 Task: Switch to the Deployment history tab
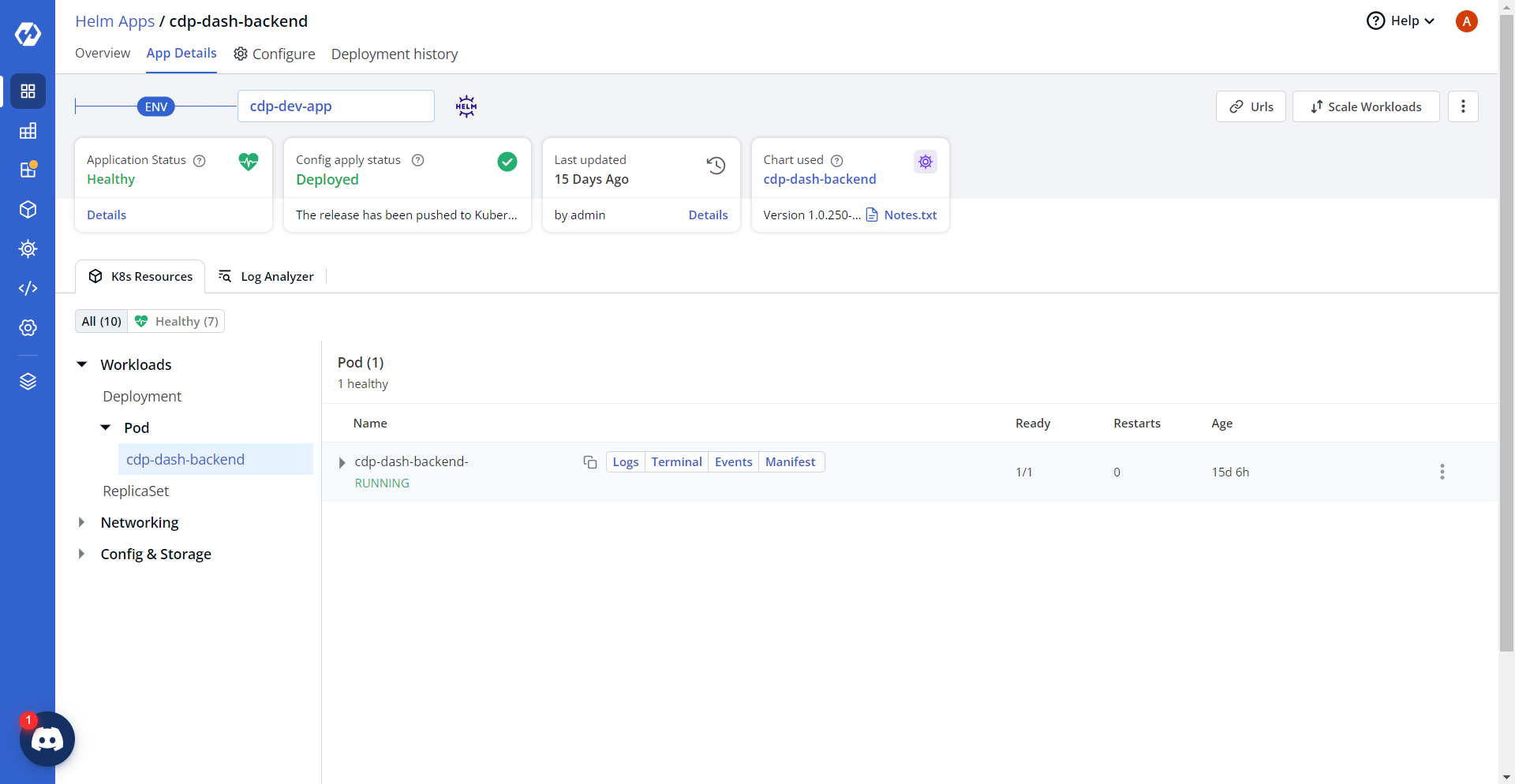click(x=394, y=54)
